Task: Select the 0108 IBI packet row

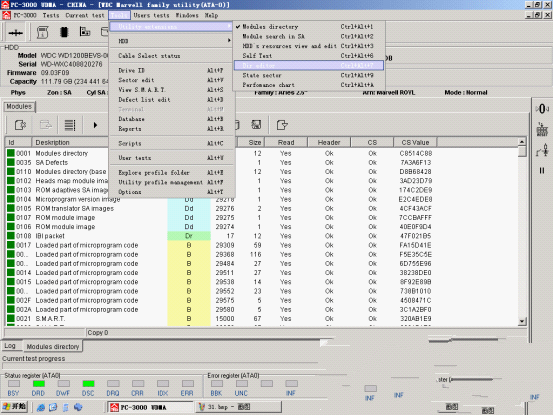Action: point(261,236)
